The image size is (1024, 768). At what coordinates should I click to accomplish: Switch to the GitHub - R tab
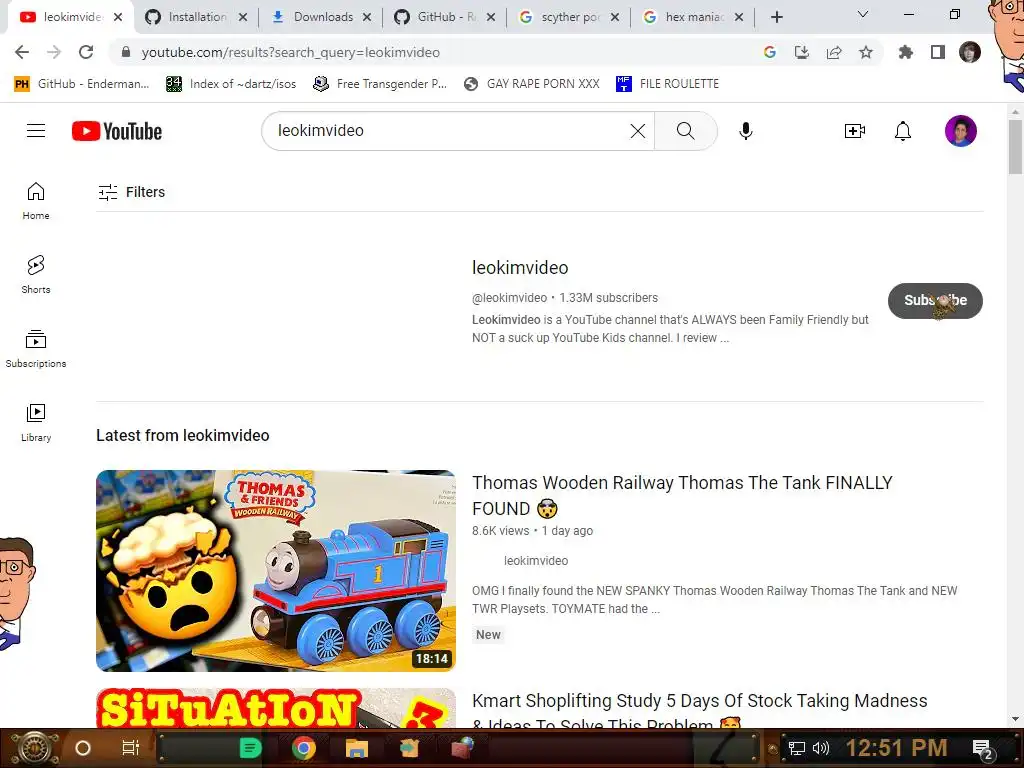tap(444, 17)
